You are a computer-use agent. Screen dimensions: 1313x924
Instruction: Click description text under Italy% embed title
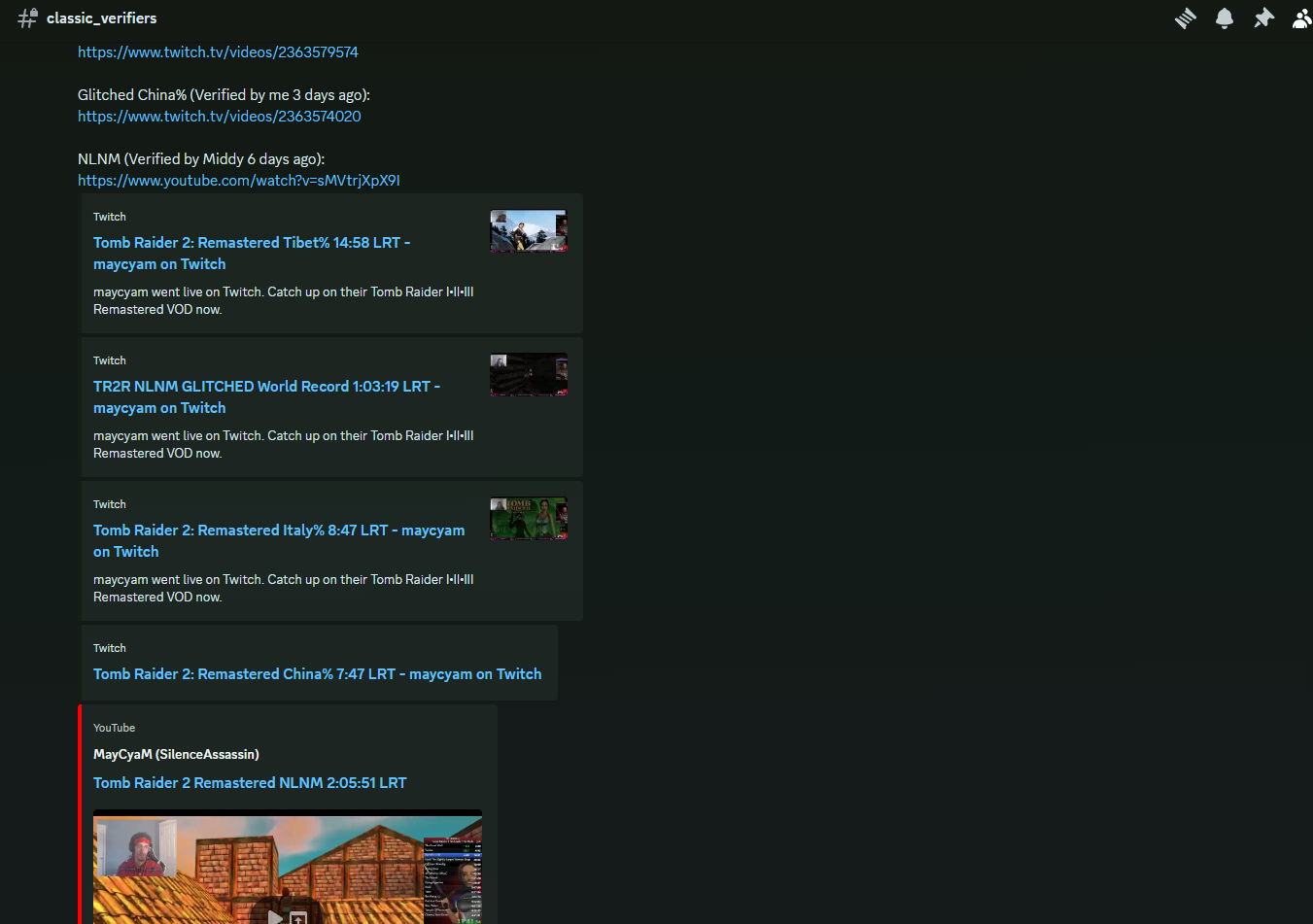284,588
